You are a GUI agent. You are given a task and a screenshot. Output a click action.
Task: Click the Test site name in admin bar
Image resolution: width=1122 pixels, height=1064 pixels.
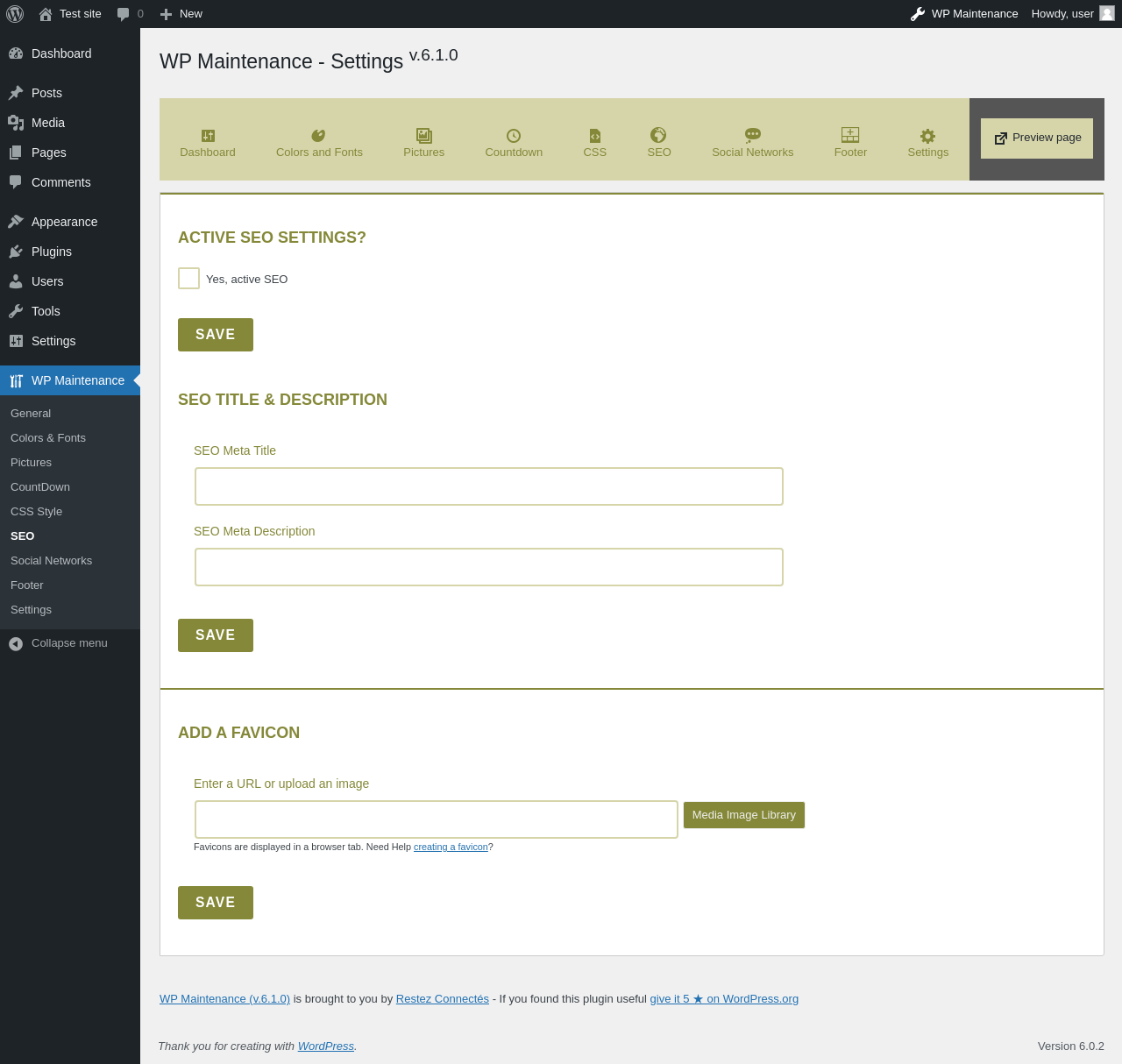81,14
